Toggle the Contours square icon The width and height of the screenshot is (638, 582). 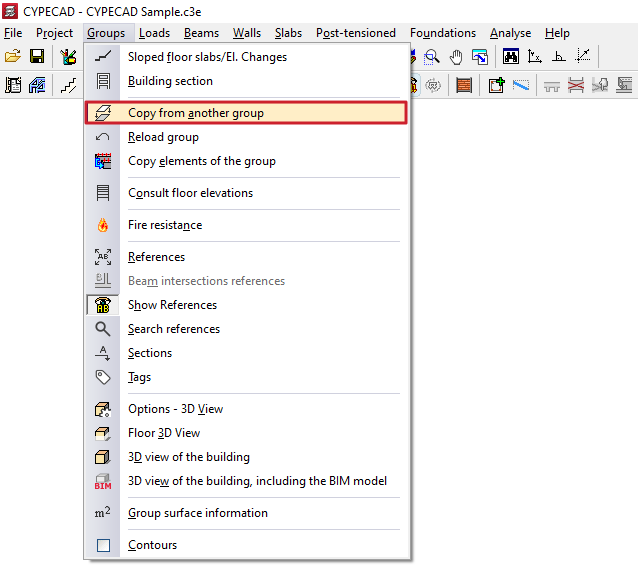click(x=103, y=545)
